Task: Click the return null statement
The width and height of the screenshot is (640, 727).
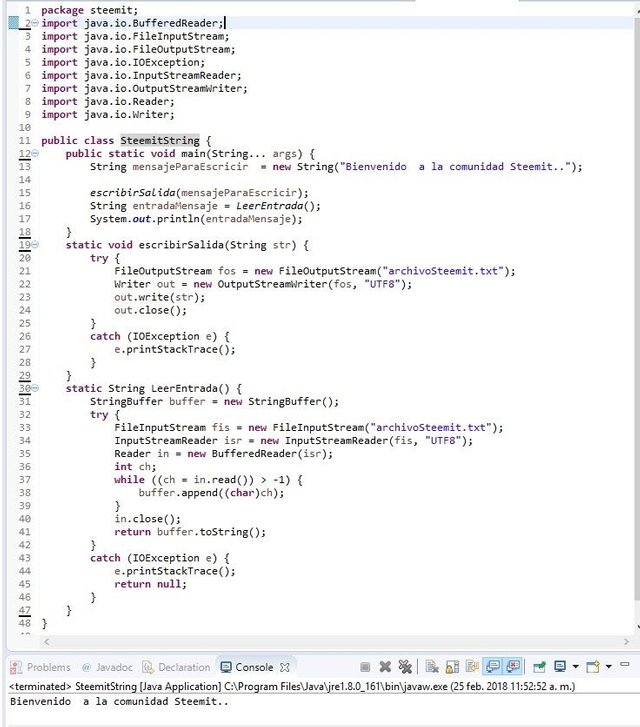Action: tap(150, 584)
